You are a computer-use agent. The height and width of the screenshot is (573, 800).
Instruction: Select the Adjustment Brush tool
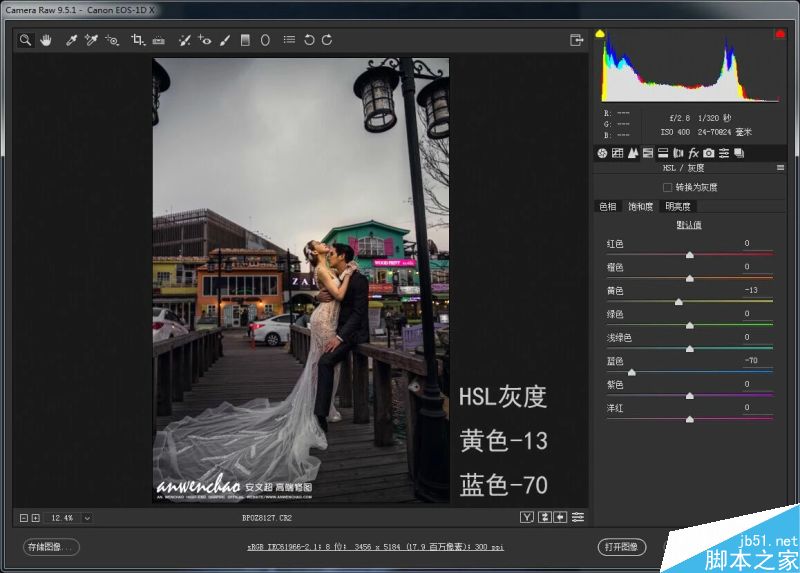tap(224, 40)
